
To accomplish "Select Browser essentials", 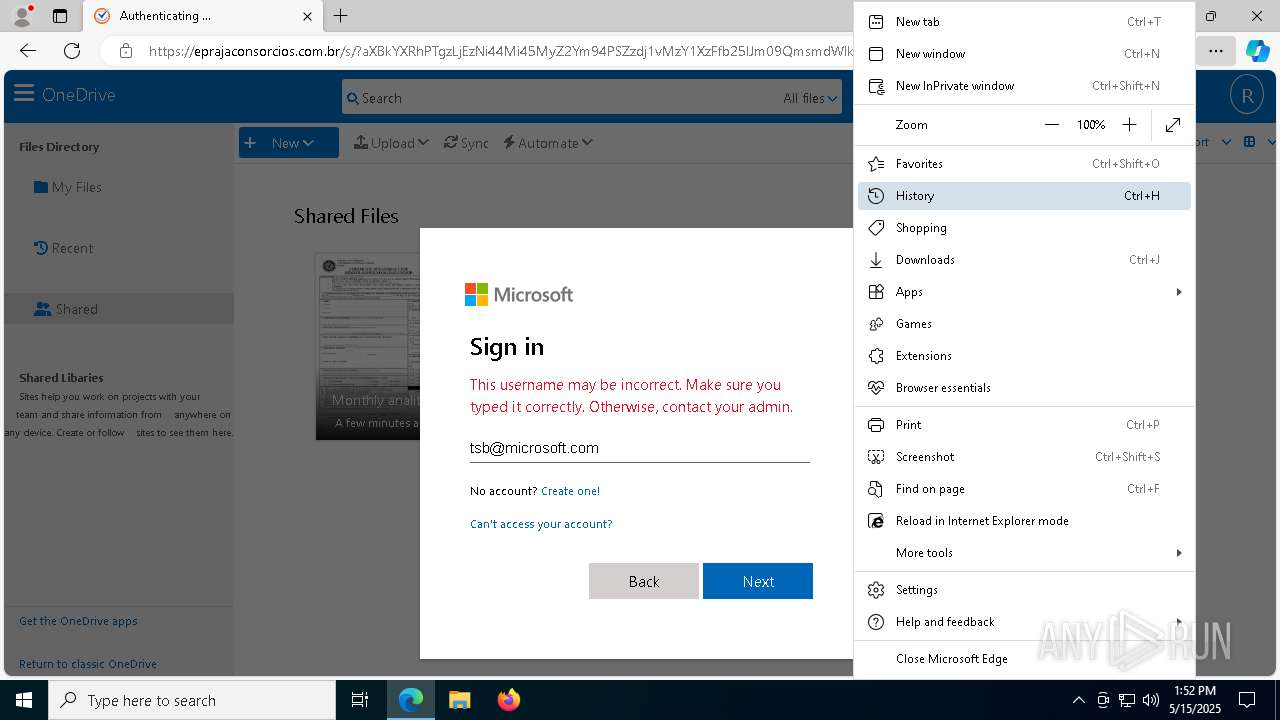I will click(1024, 388).
